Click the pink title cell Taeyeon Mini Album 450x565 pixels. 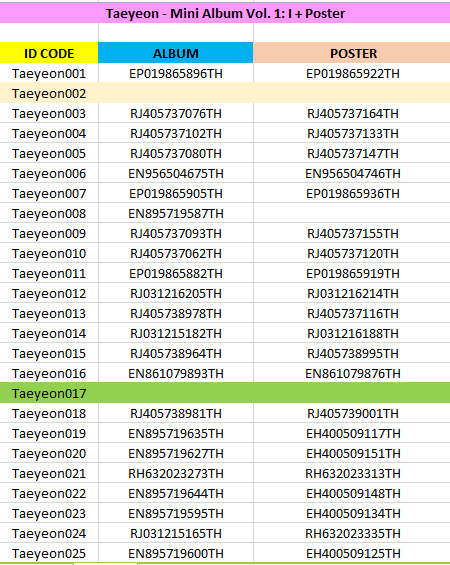pyautogui.click(x=225, y=13)
